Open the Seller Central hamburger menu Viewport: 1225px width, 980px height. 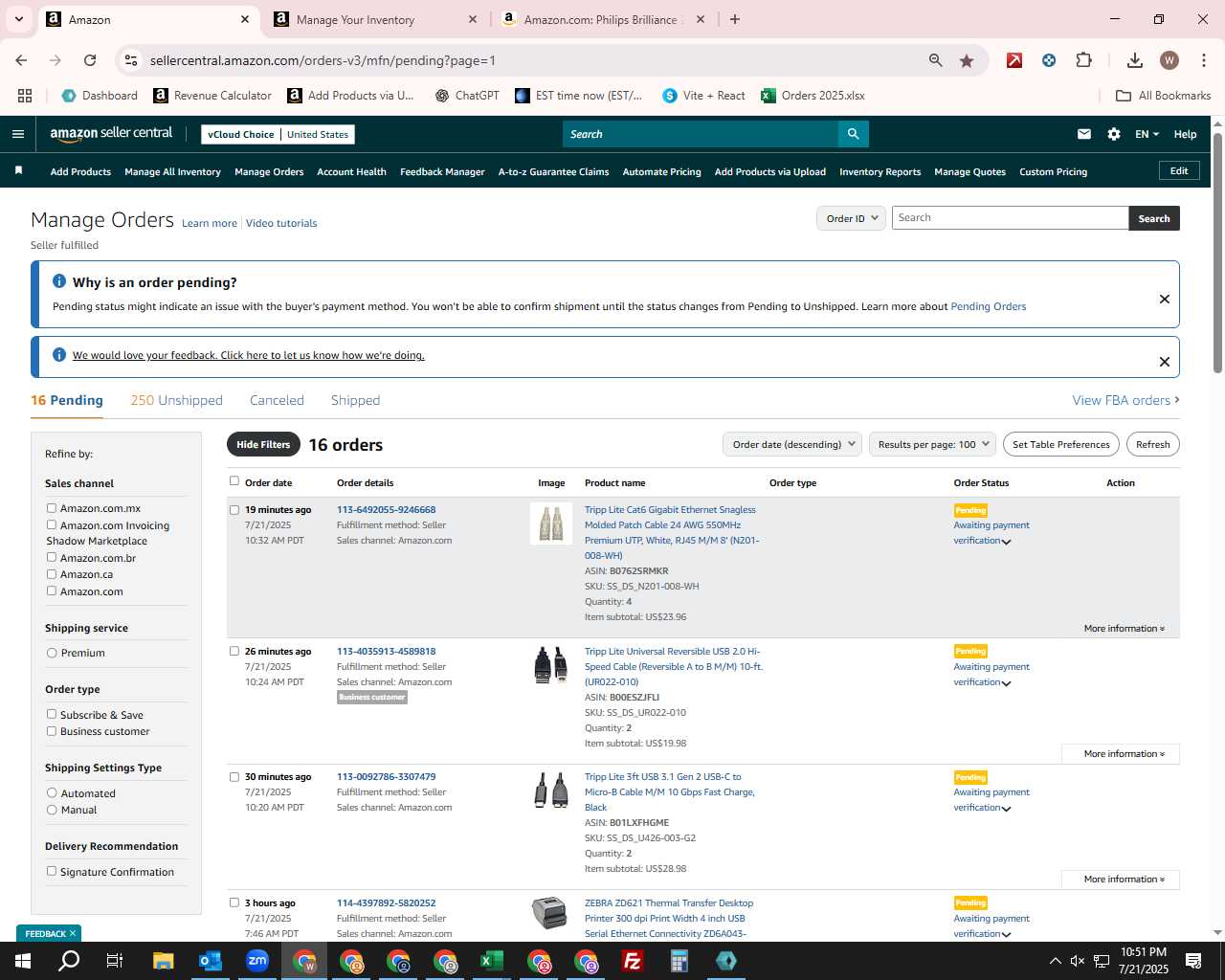[x=17, y=134]
